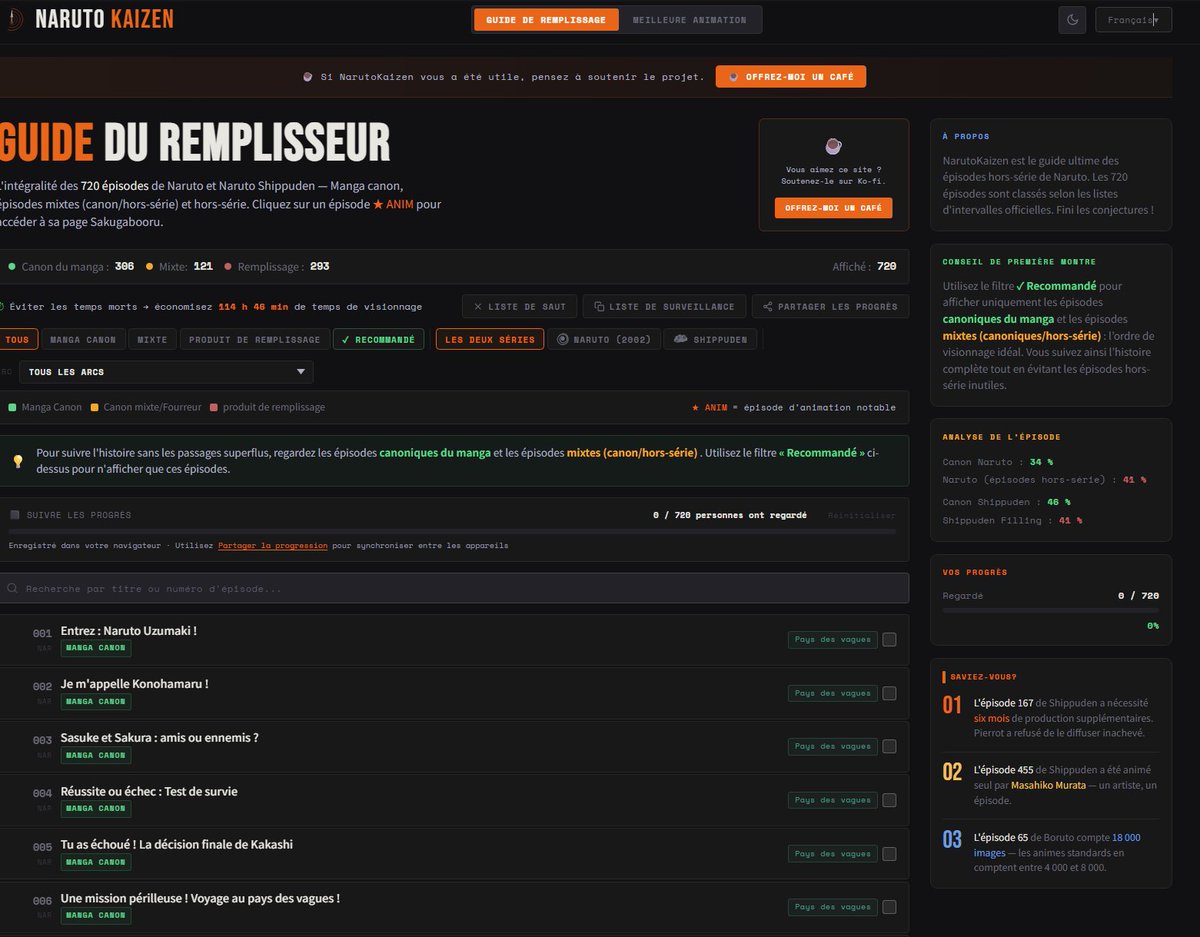The height and width of the screenshot is (937, 1200).
Task: Mark episode 003 Sasuke et Sakura watched
Action: (x=889, y=746)
